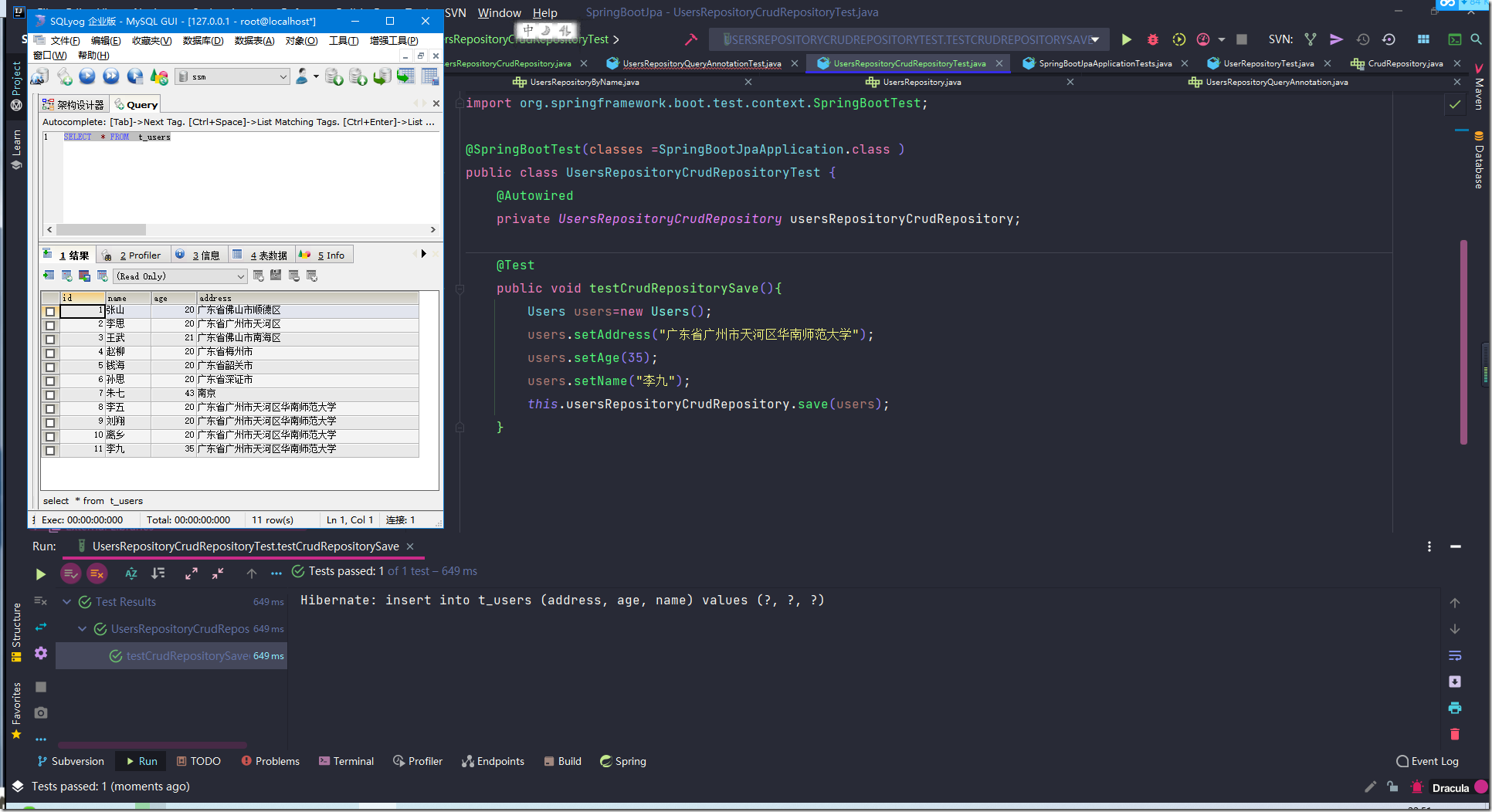
Task: Click SQLyog Execute Query blue play icon
Action: (x=87, y=76)
